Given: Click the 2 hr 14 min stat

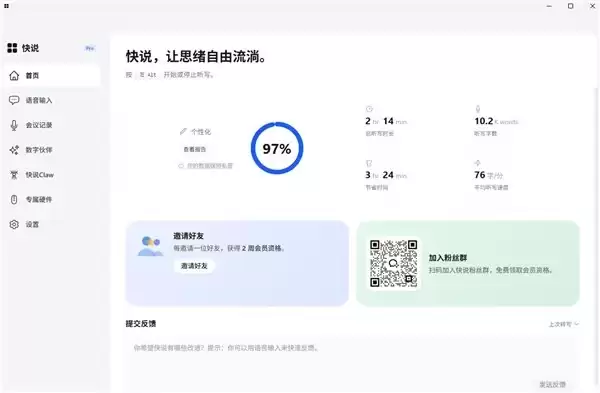Looking at the screenshot, I should 386,121.
